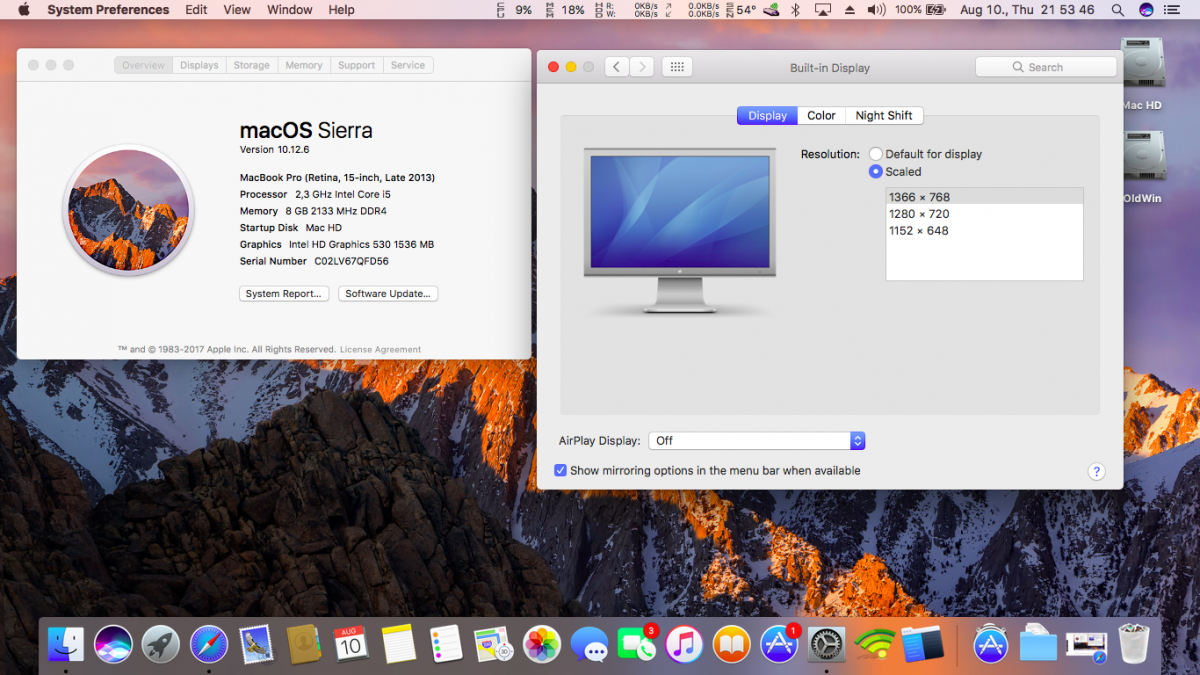Go forward in Built-in Display window
Screen dimensions: 1200x675
[642, 67]
